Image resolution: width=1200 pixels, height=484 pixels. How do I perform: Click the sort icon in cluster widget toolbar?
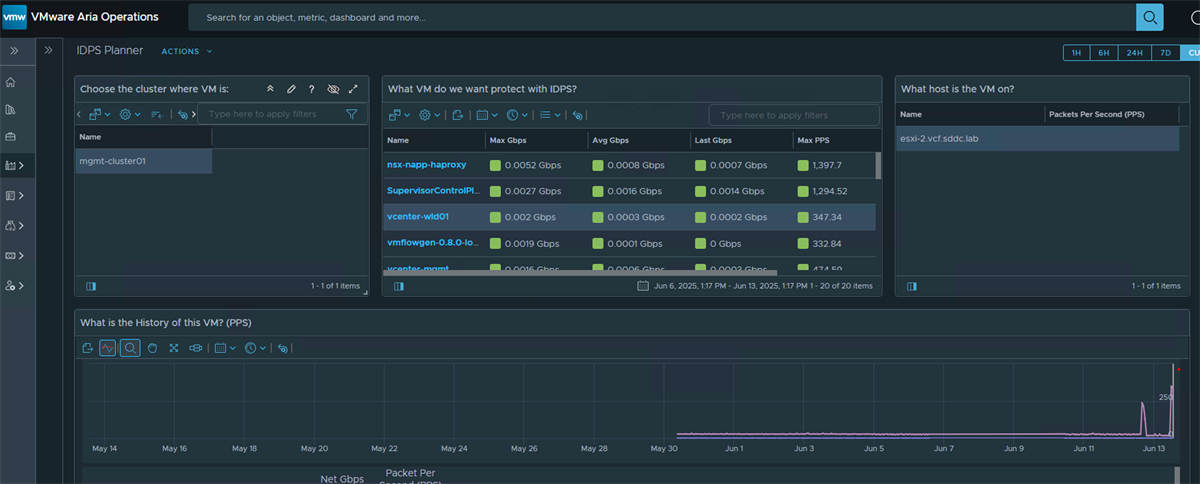157,115
